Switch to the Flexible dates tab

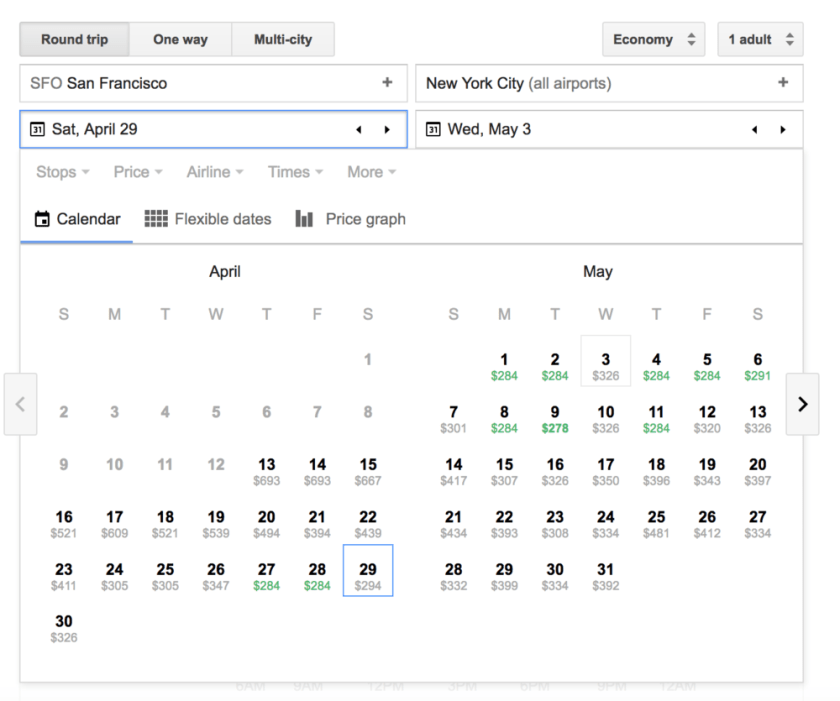tap(208, 219)
